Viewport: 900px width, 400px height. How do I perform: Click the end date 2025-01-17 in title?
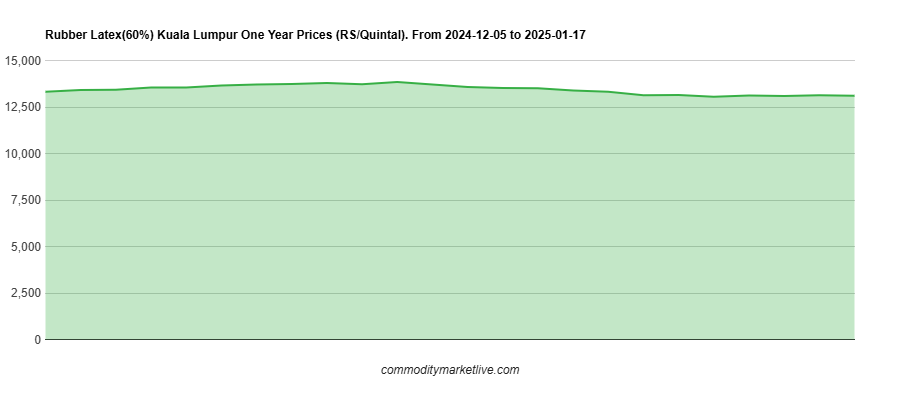pyautogui.click(x=555, y=35)
